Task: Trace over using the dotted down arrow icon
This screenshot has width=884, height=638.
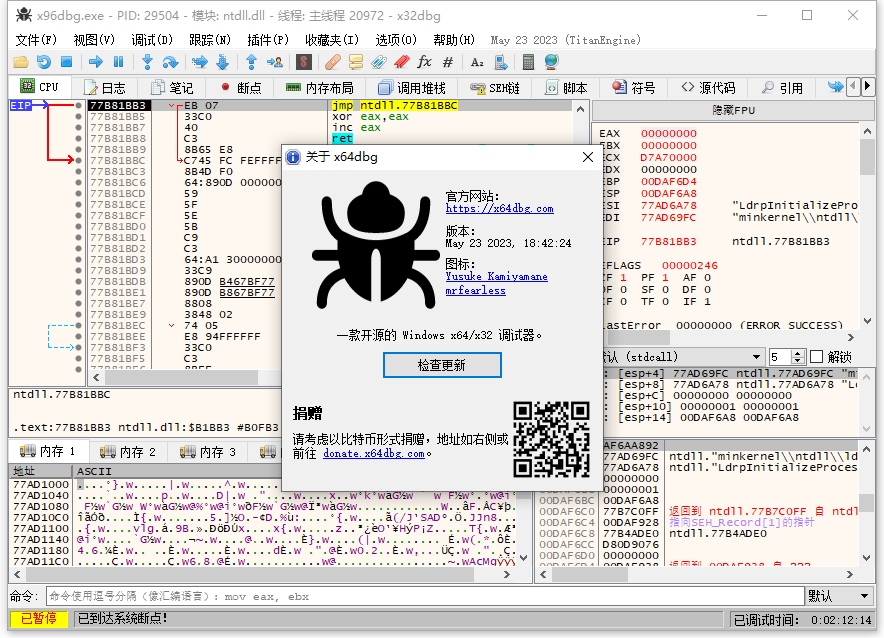Action: 223,62
